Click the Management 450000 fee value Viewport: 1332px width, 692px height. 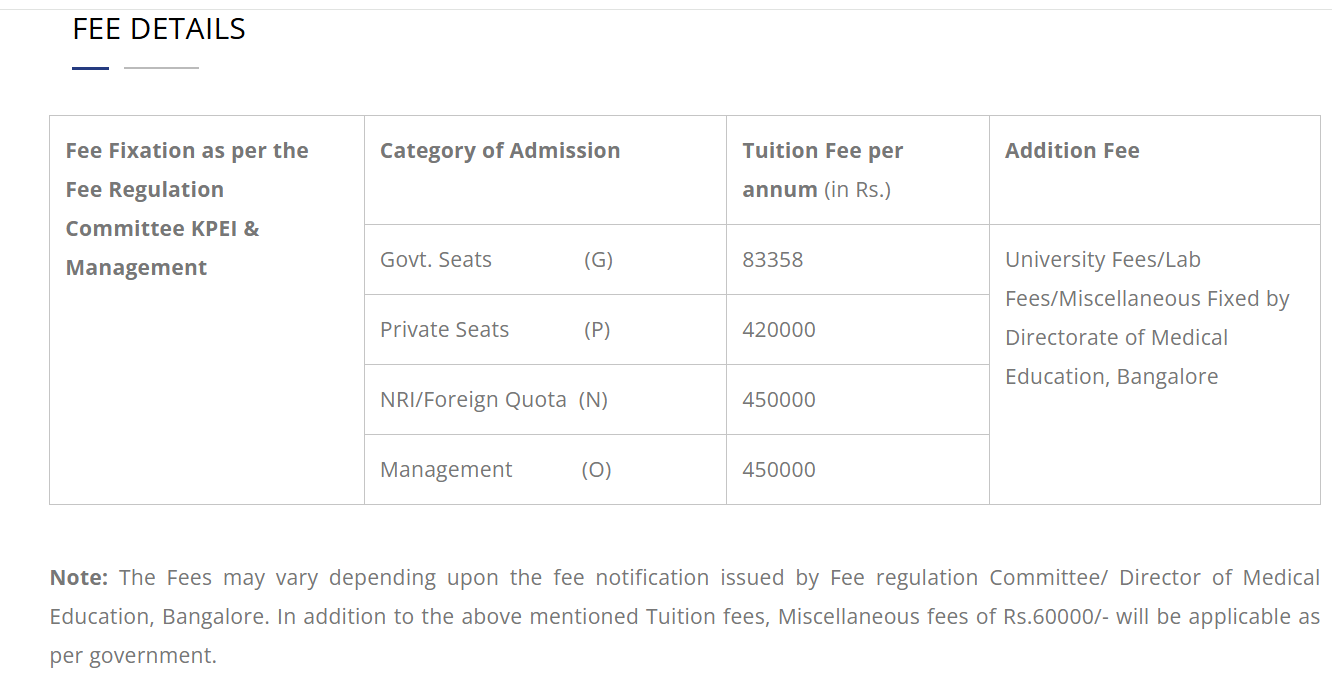pyautogui.click(x=778, y=470)
